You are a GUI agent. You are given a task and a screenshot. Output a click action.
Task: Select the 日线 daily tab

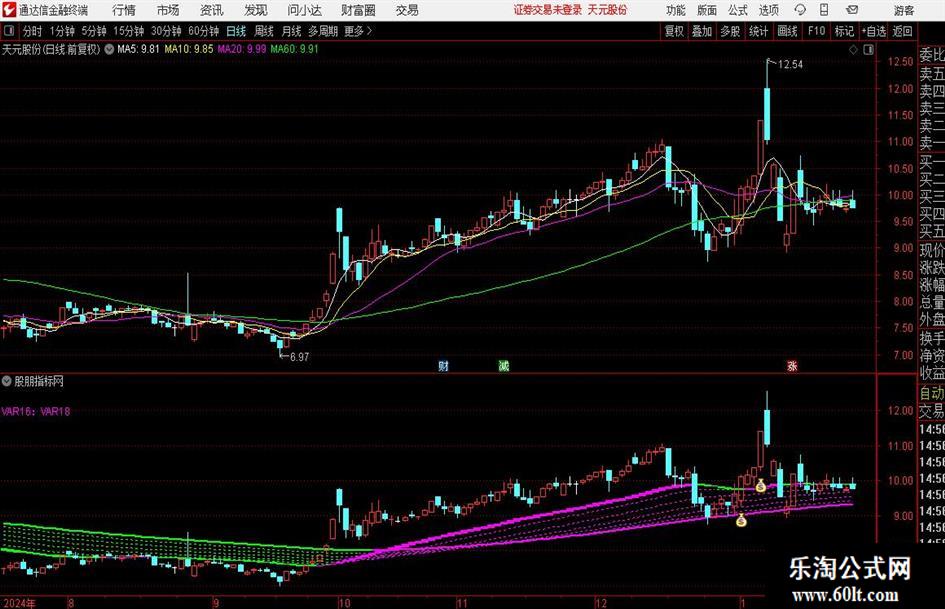236,31
